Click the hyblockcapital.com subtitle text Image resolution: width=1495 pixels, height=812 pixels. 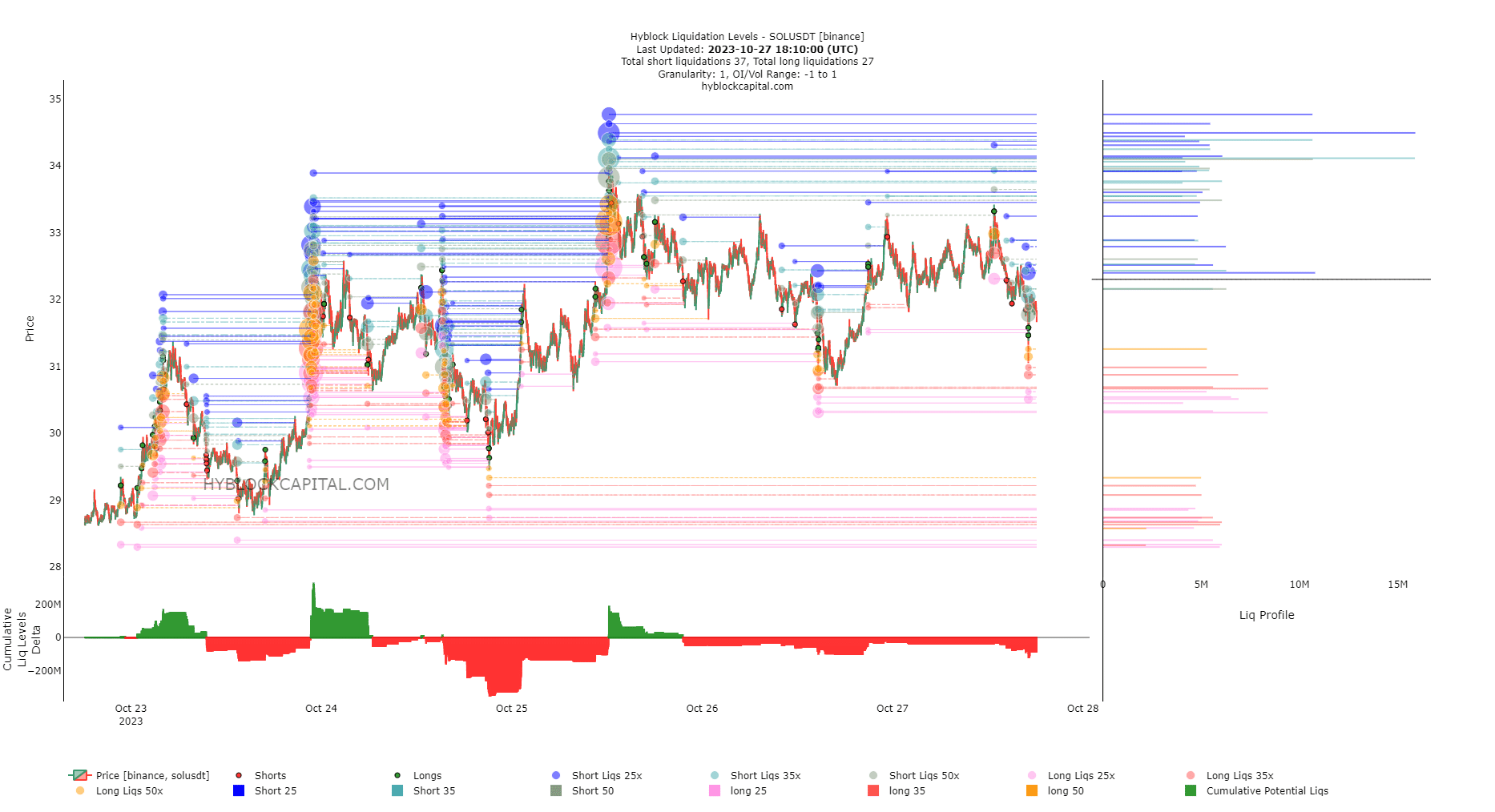pos(747,86)
